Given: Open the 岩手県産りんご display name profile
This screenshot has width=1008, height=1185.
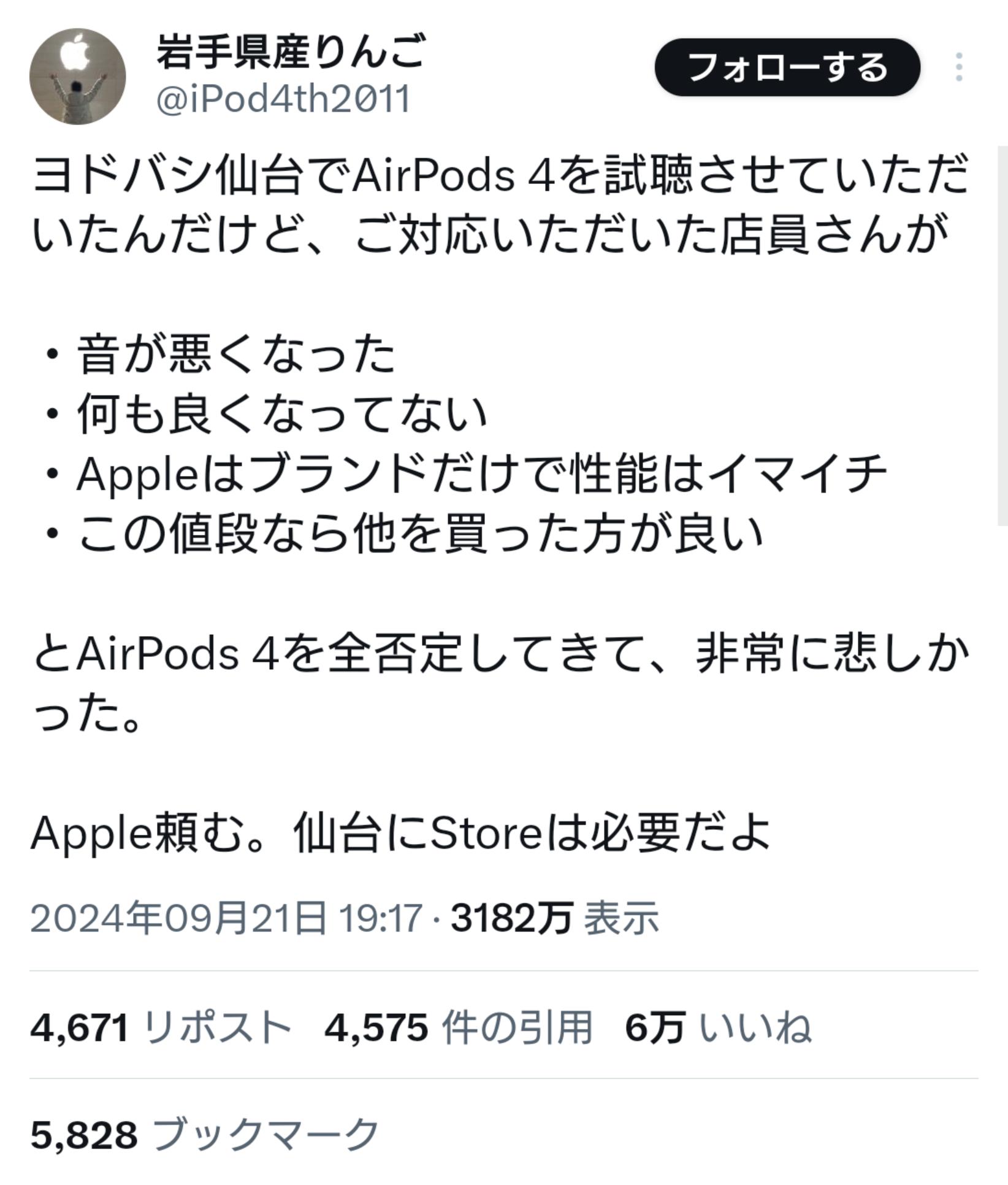Looking at the screenshot, I should [291, 52].
